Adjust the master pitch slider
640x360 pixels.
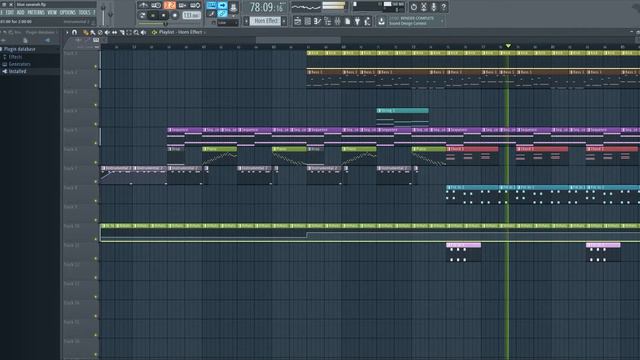click(110, 14)
